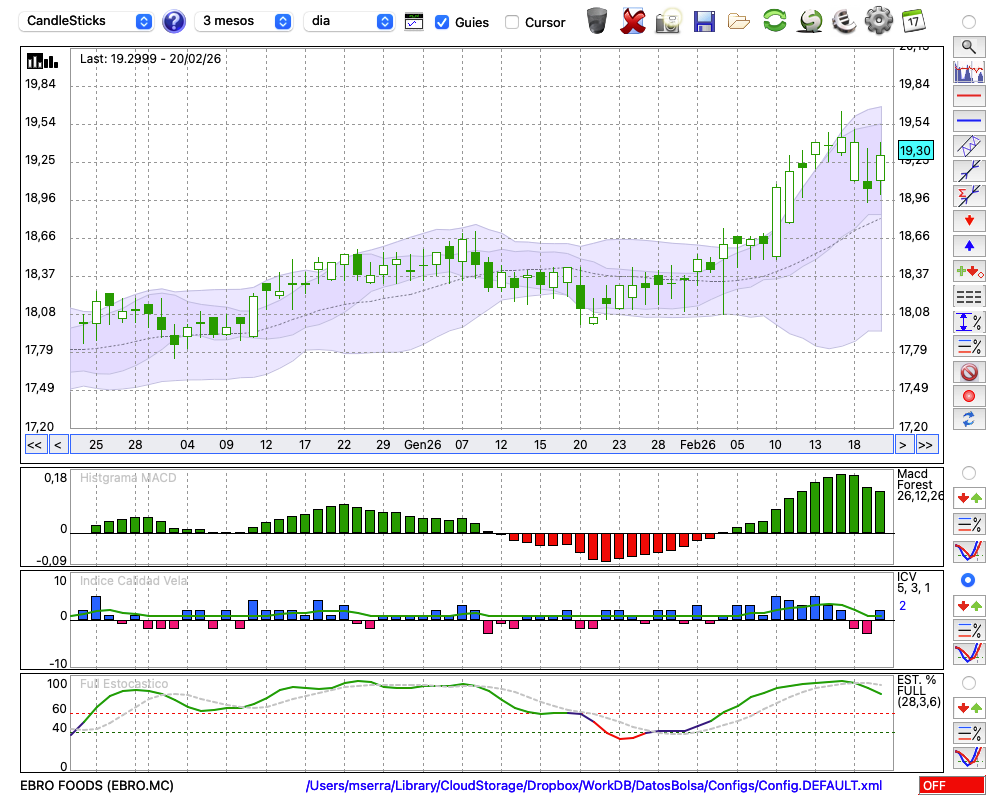Open the dia interval dropdown
The image size is (1000, 800).
(348, 21)
